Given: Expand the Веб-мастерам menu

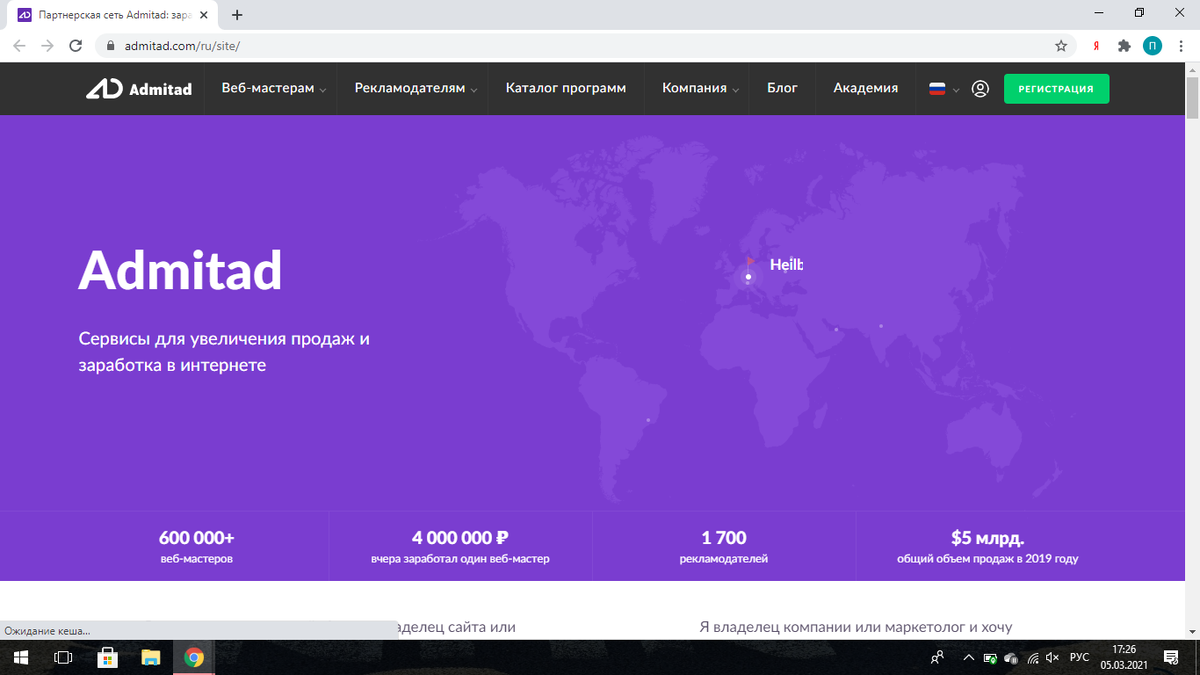Looking at the screenshot, I should [274, 88].
